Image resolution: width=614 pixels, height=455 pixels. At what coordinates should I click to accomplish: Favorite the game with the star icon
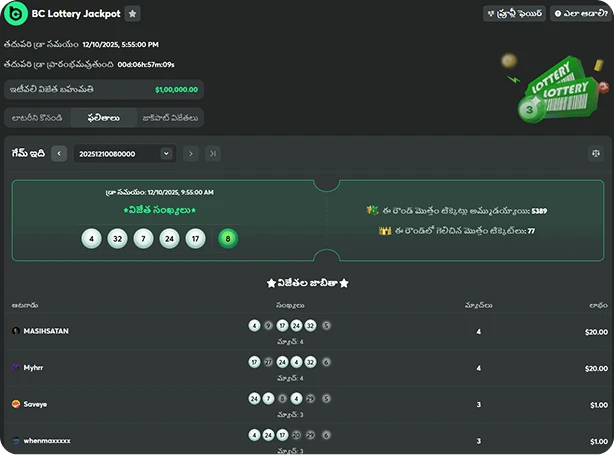pos(134,14)
